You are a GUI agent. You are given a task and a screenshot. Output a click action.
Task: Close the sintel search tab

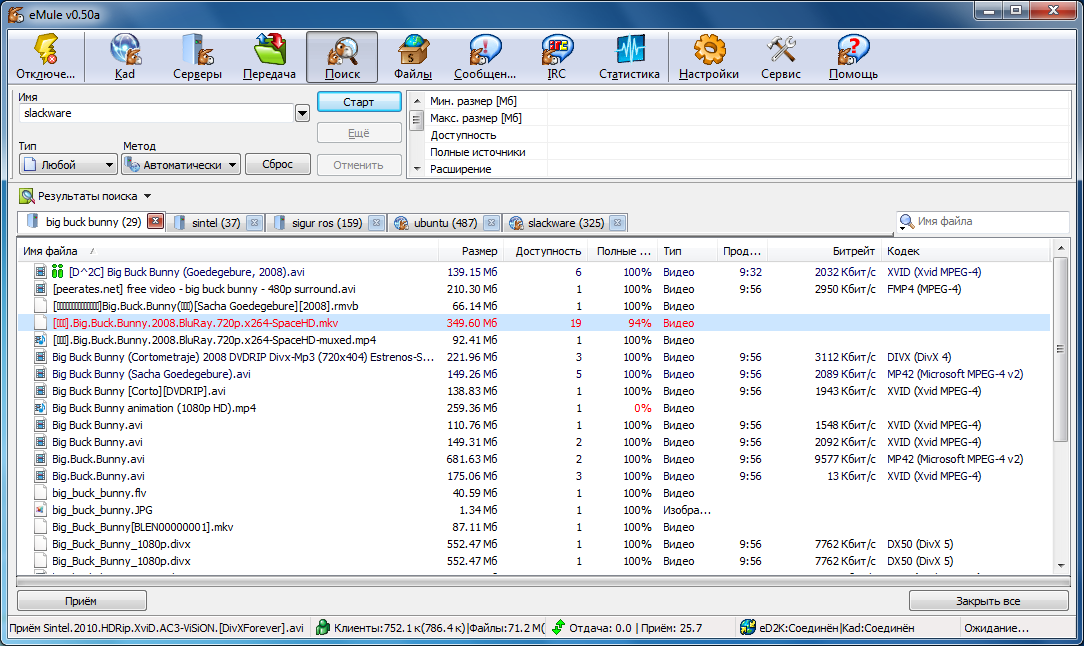click(254, 222)
